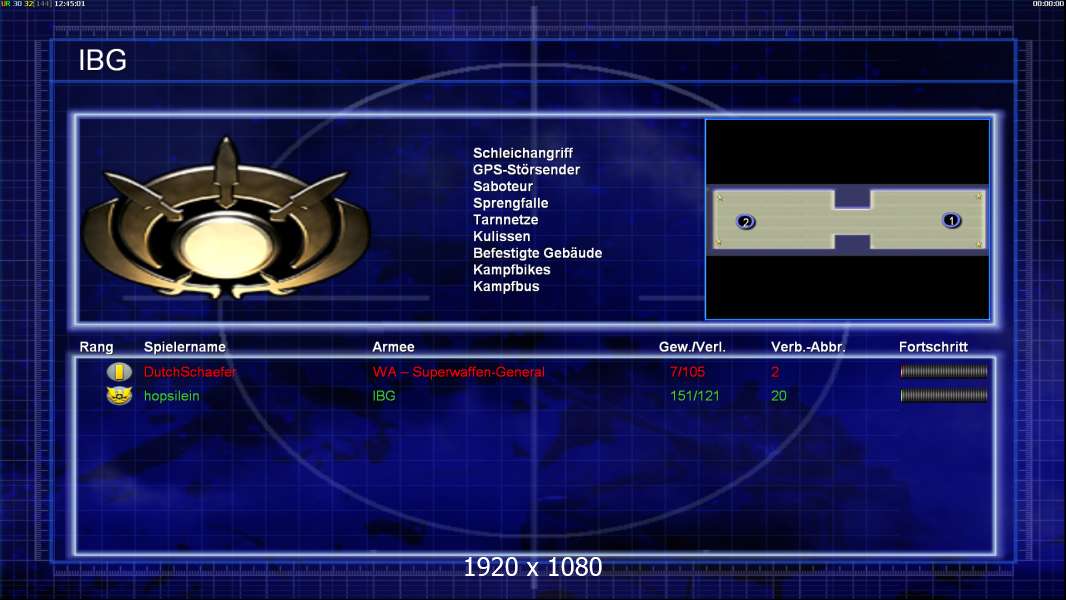1066x600 pixels.
Task: Click the Kampfbikes entry
Action: (x=512, y=270)
